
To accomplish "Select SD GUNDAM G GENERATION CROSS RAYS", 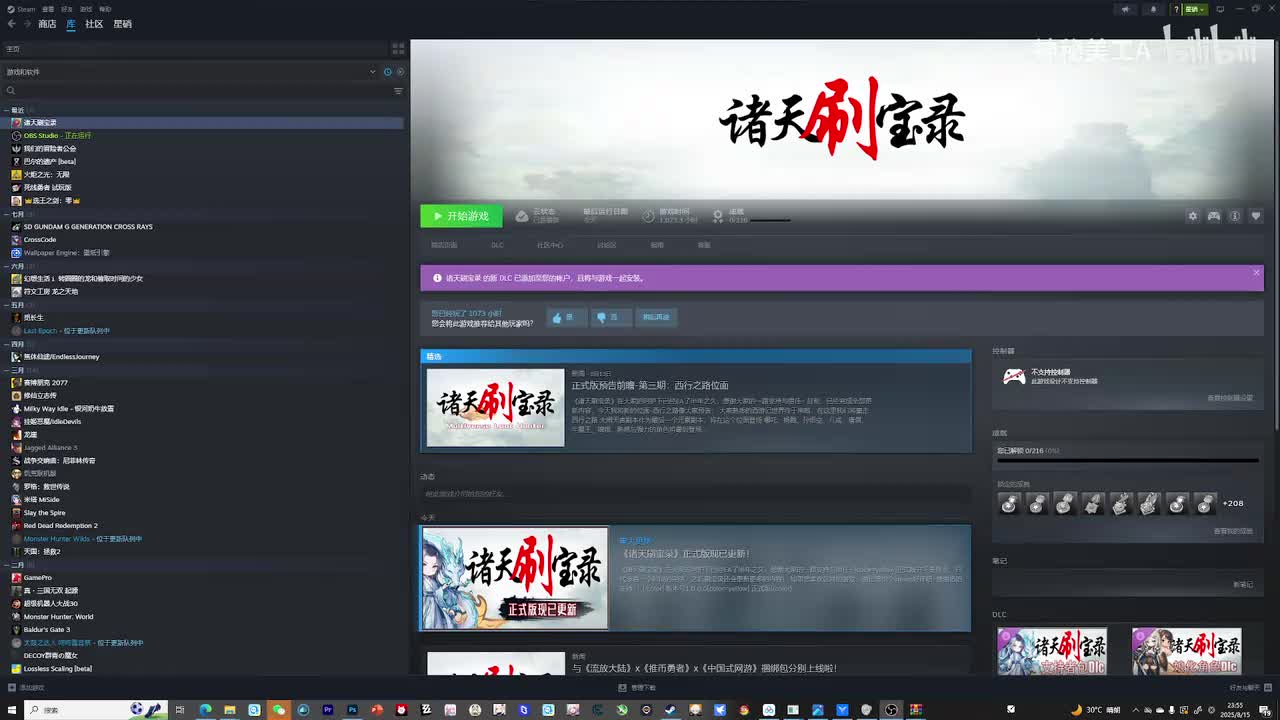I will point(204,227).
